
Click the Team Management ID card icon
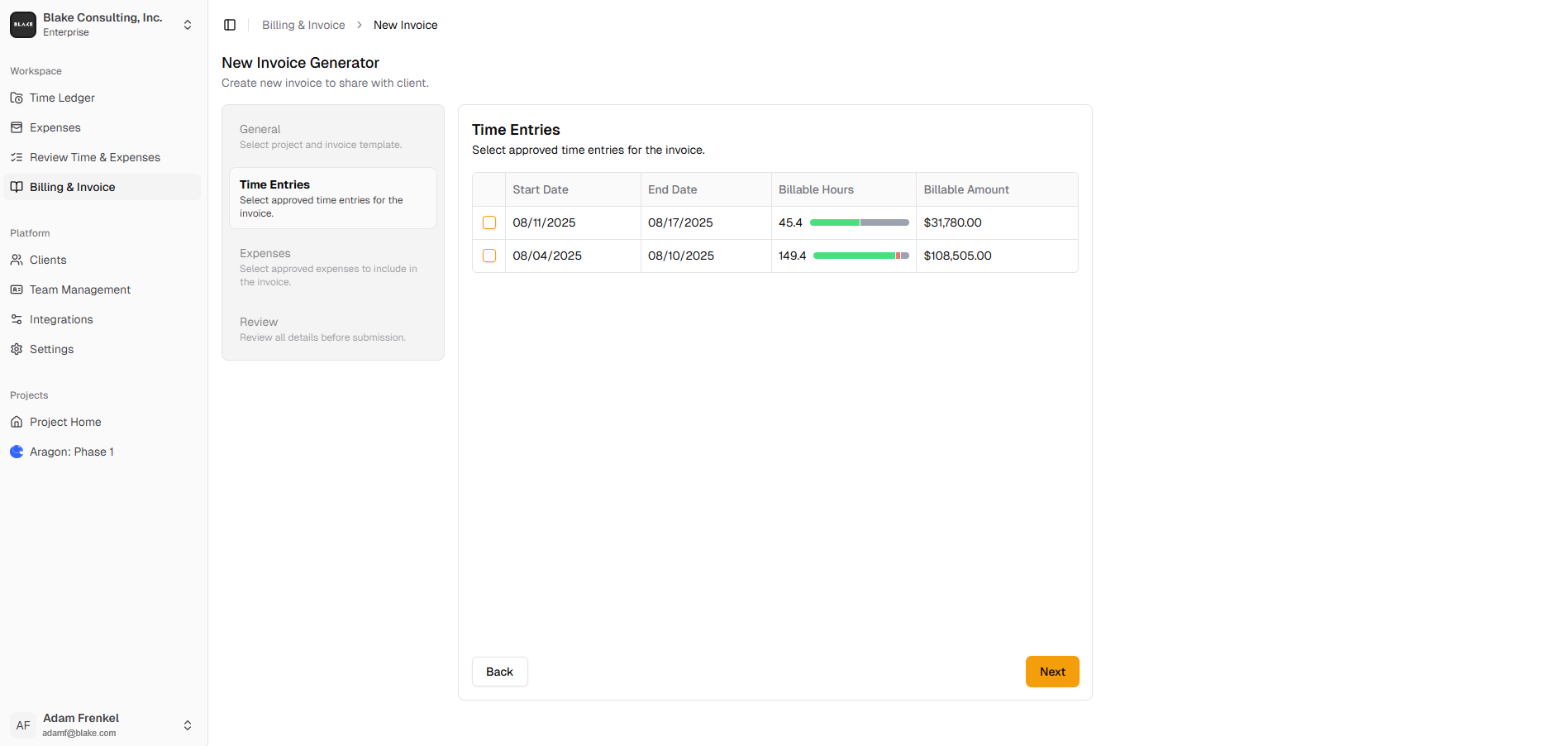(x=17, y=289)
